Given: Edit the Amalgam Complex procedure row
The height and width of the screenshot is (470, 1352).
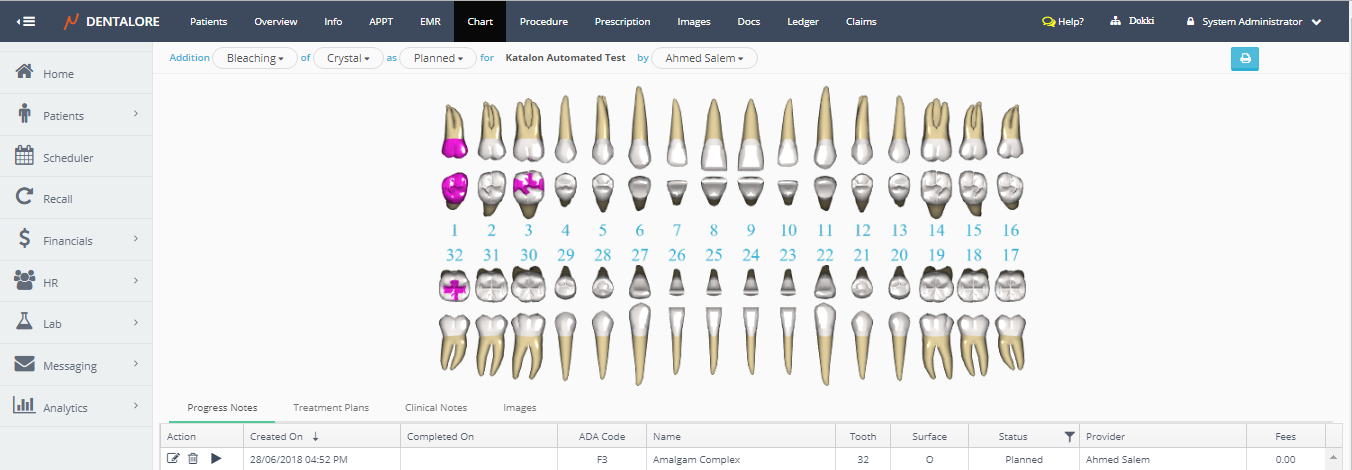Looking at the screenshot, I should (x=173, y=459).
